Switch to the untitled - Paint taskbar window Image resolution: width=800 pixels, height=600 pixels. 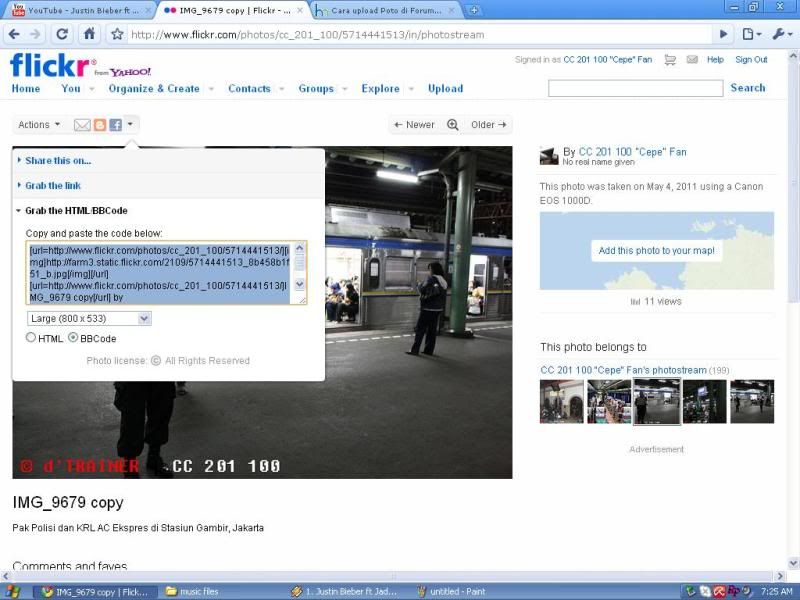tap(451, 592)
